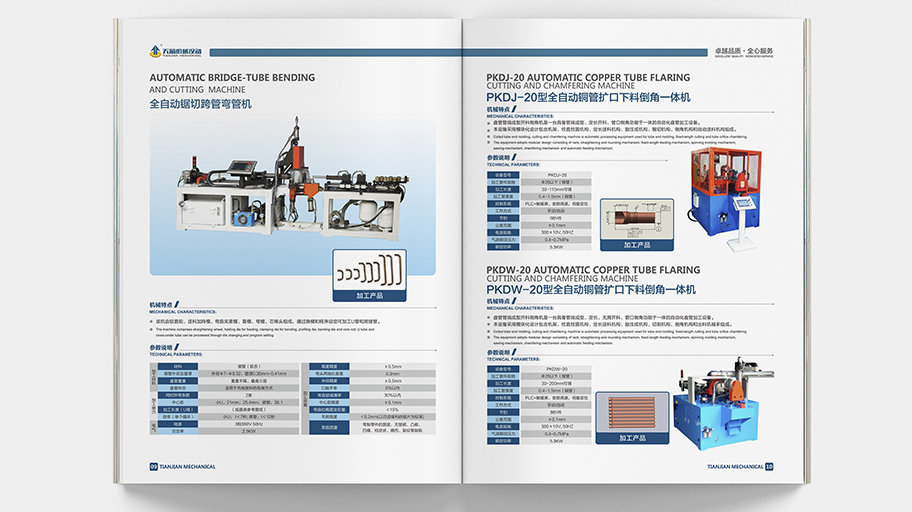This screenshot has height=512, width=912.
Task: Click the bent tubes product sample image
Action: [369, 275]
